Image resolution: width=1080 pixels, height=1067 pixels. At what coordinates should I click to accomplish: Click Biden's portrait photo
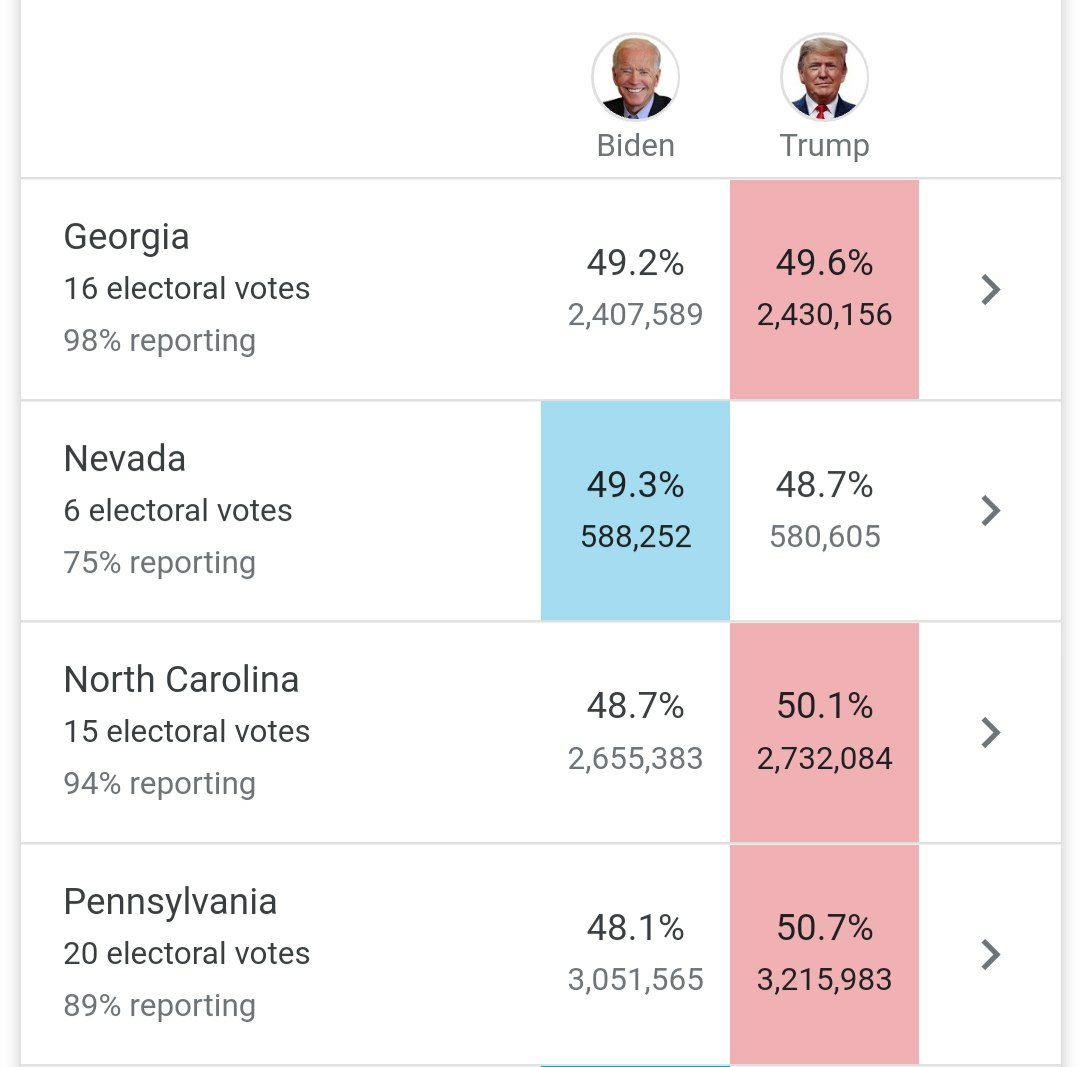635,78
